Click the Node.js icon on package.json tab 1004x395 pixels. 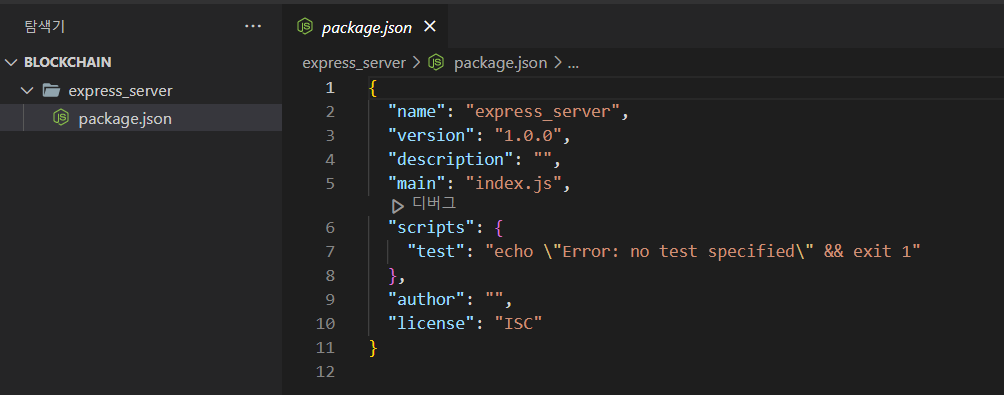click(x=305, y=26)
